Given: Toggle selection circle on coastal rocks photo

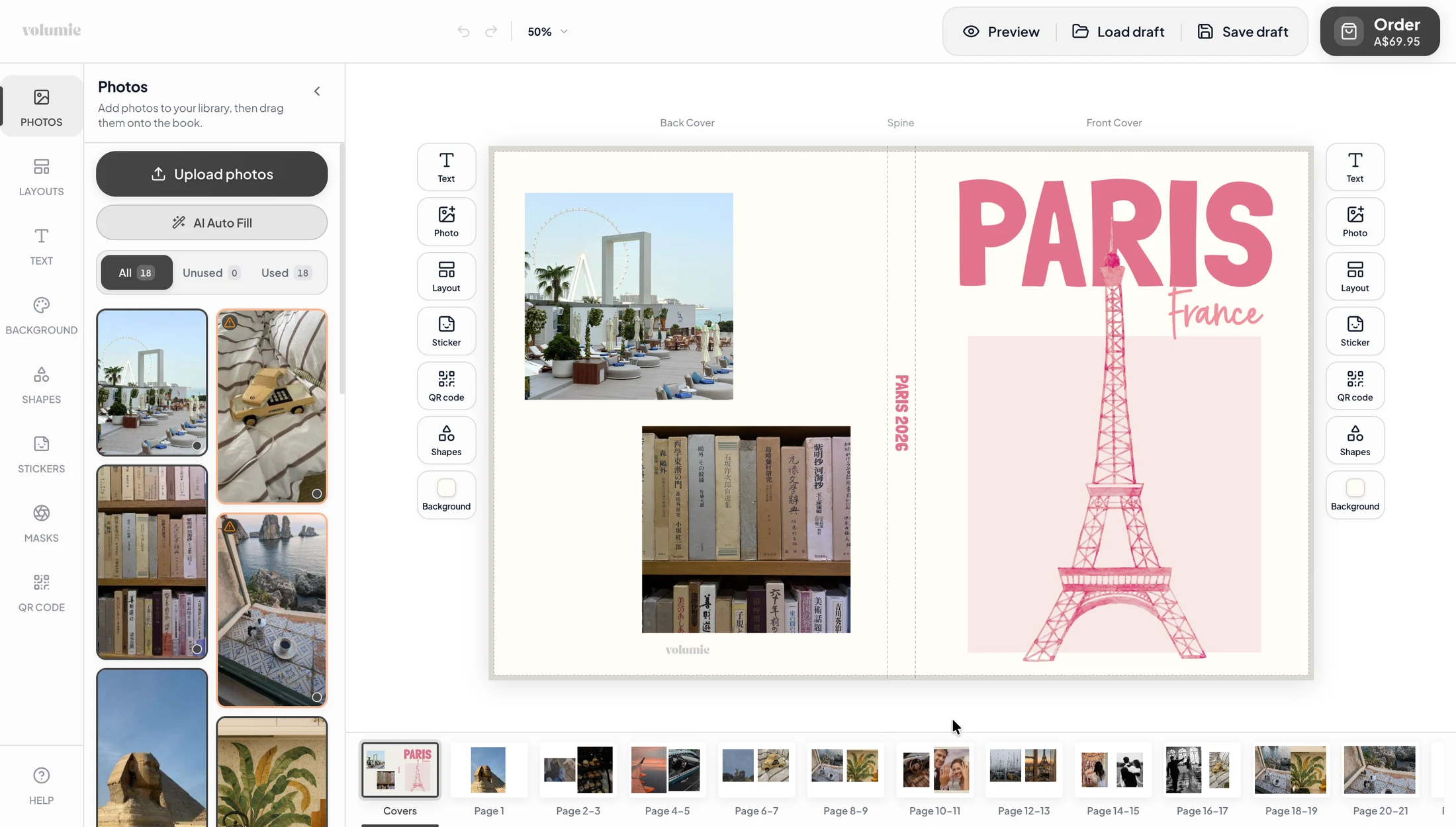Looking at the screenshot, I should click(x=316, y=697).
